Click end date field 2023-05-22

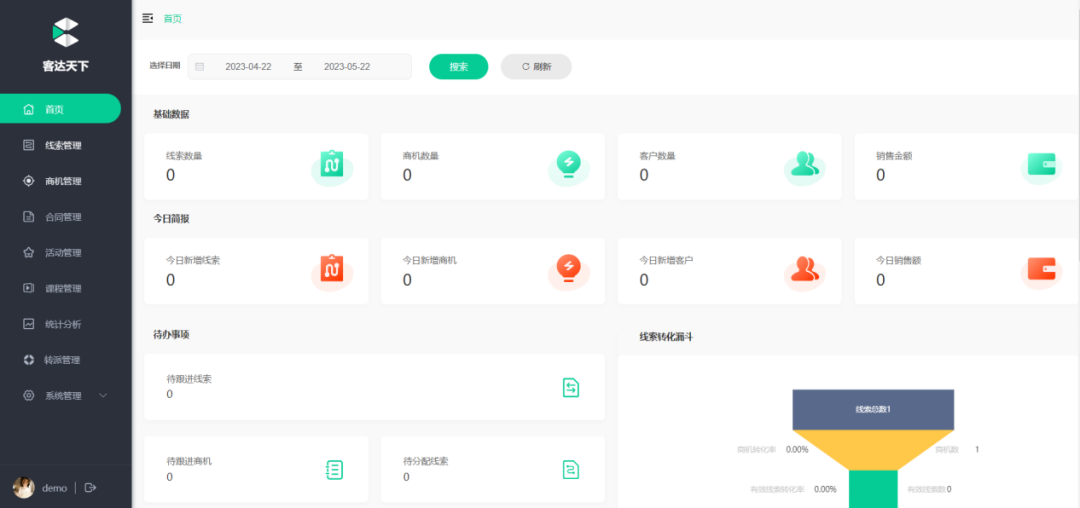(347, 67)
